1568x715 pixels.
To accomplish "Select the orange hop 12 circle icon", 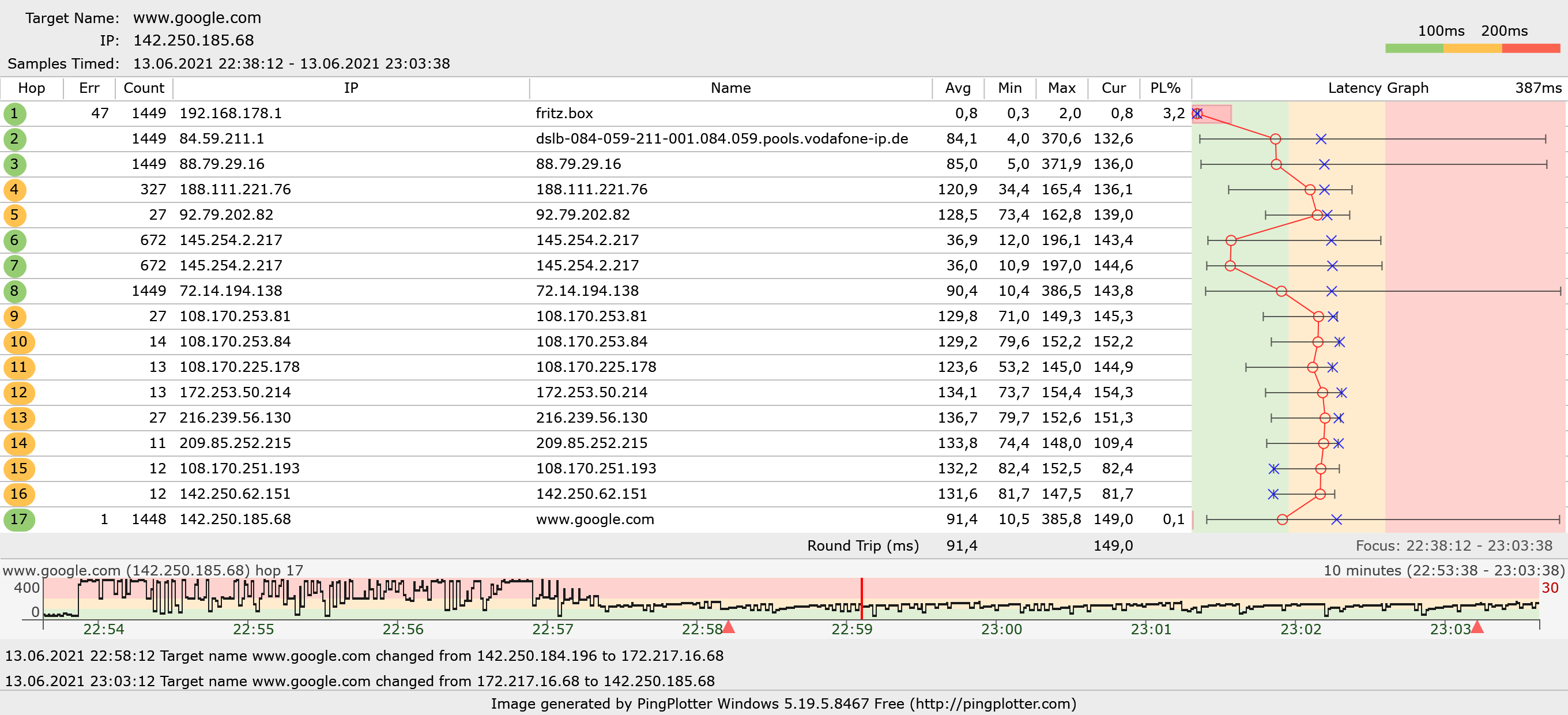I will click(x=19, y=393).
